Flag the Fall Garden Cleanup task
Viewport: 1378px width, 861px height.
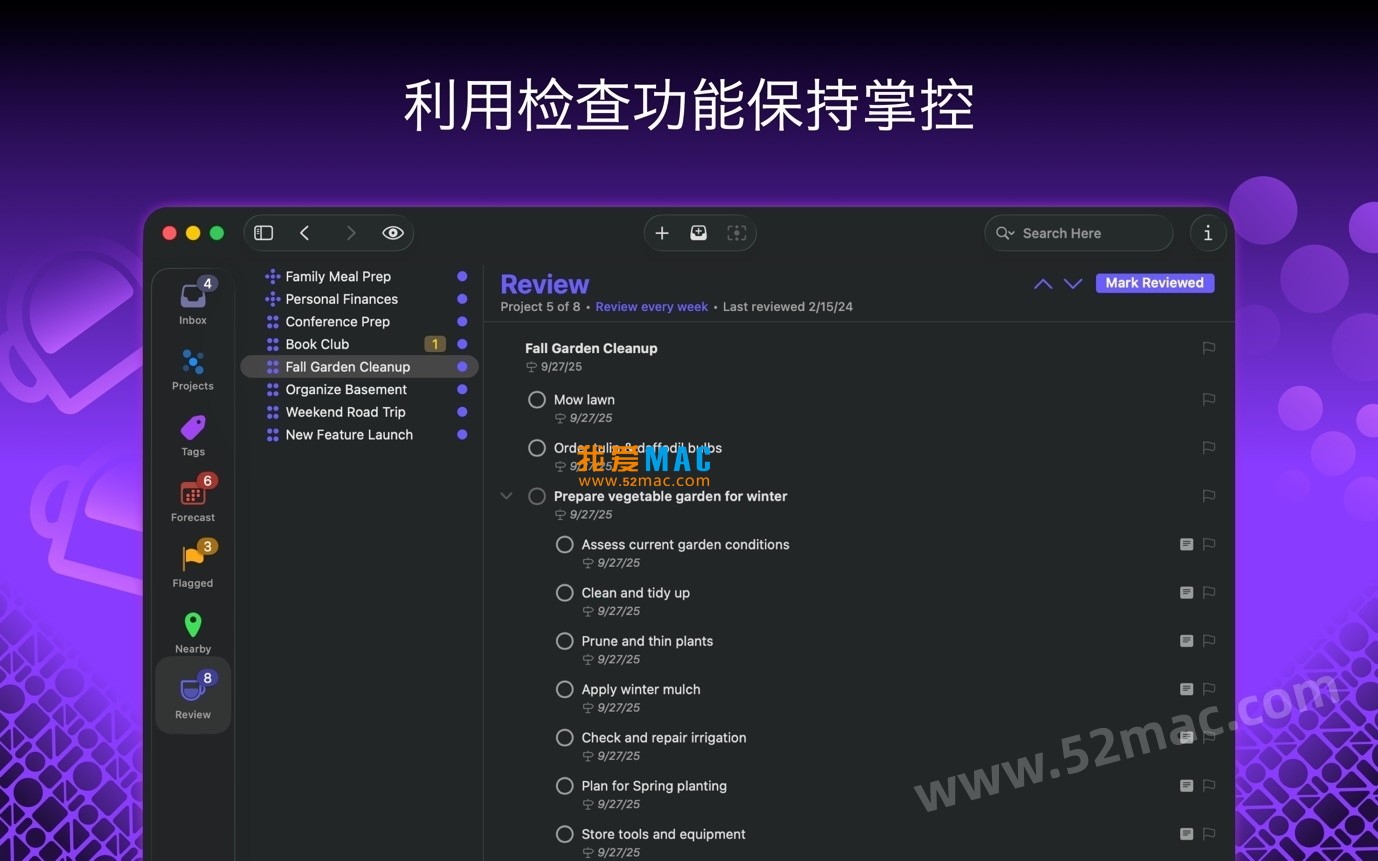pyautogui.click(x=1208, y=348)
